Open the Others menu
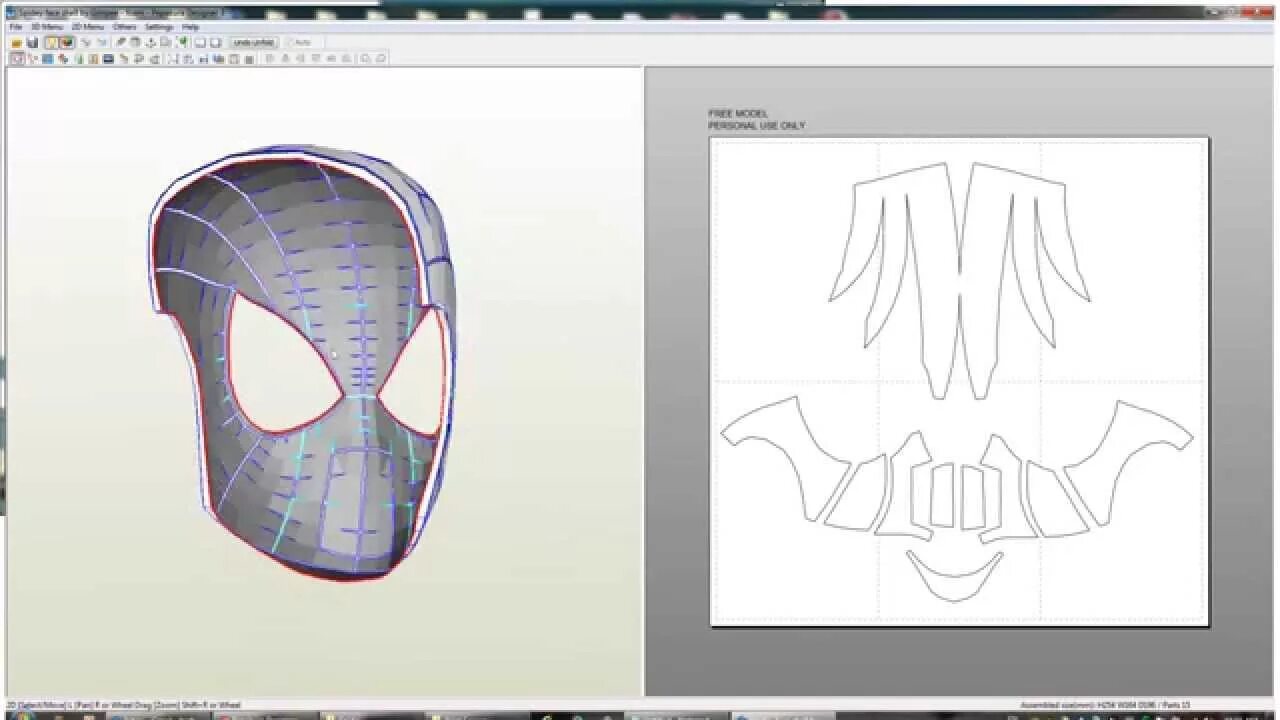Viewport: 1280px width, 720px height. pos(124,27)
